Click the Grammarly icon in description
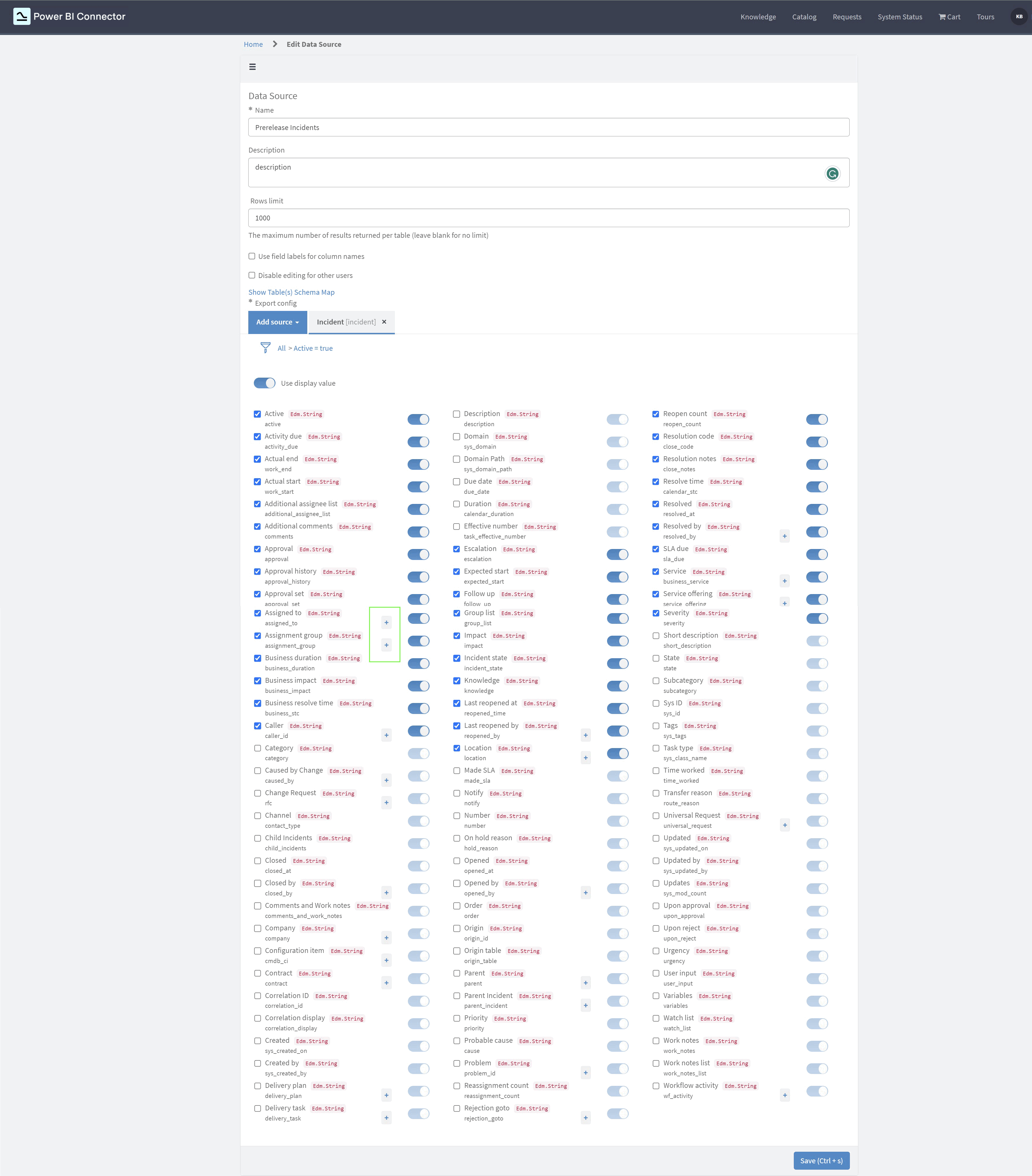Screen dimensions: 1032x1176 click(x=832, y=173)
